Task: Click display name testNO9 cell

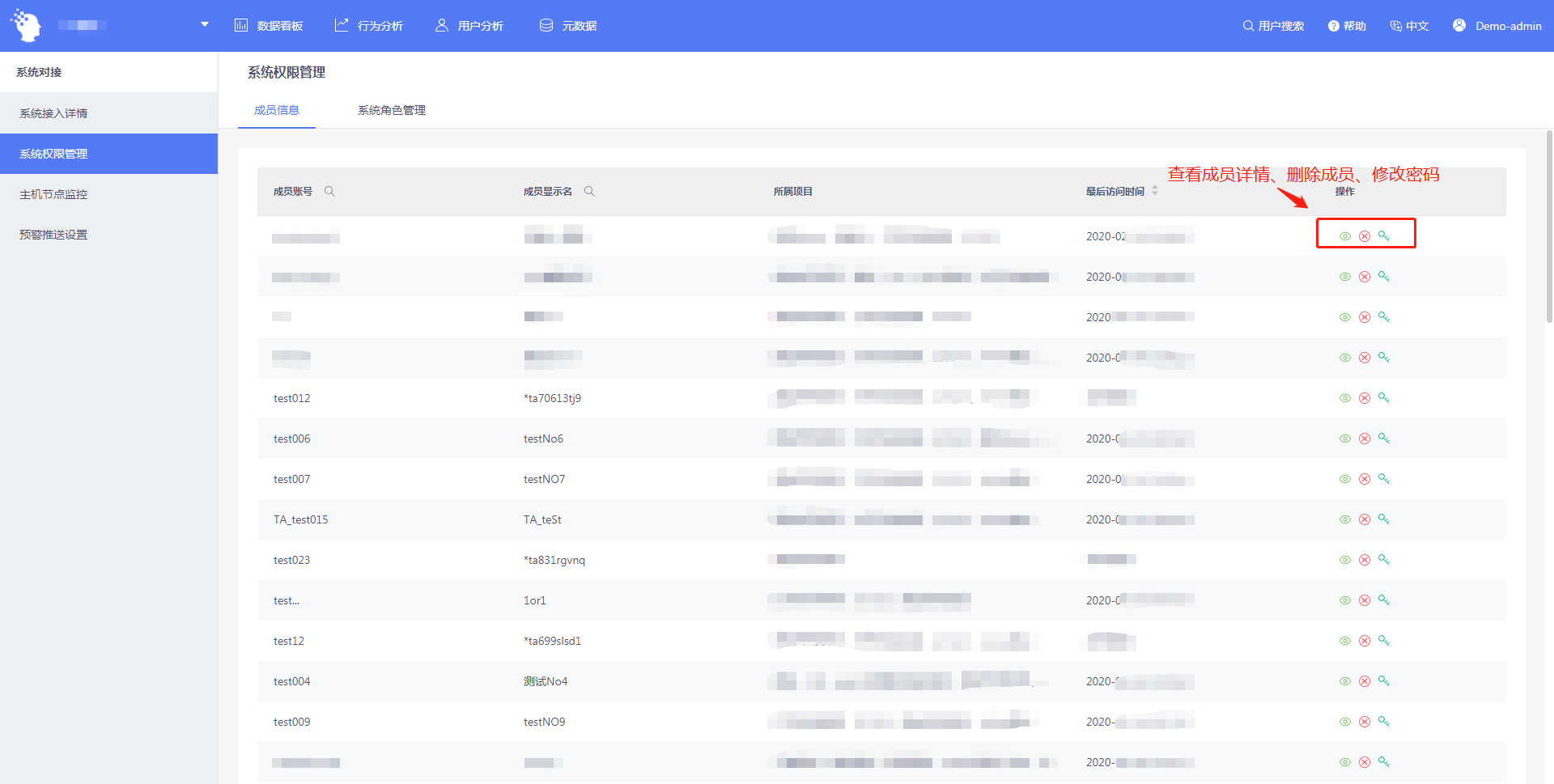Action: click(545, 722)
